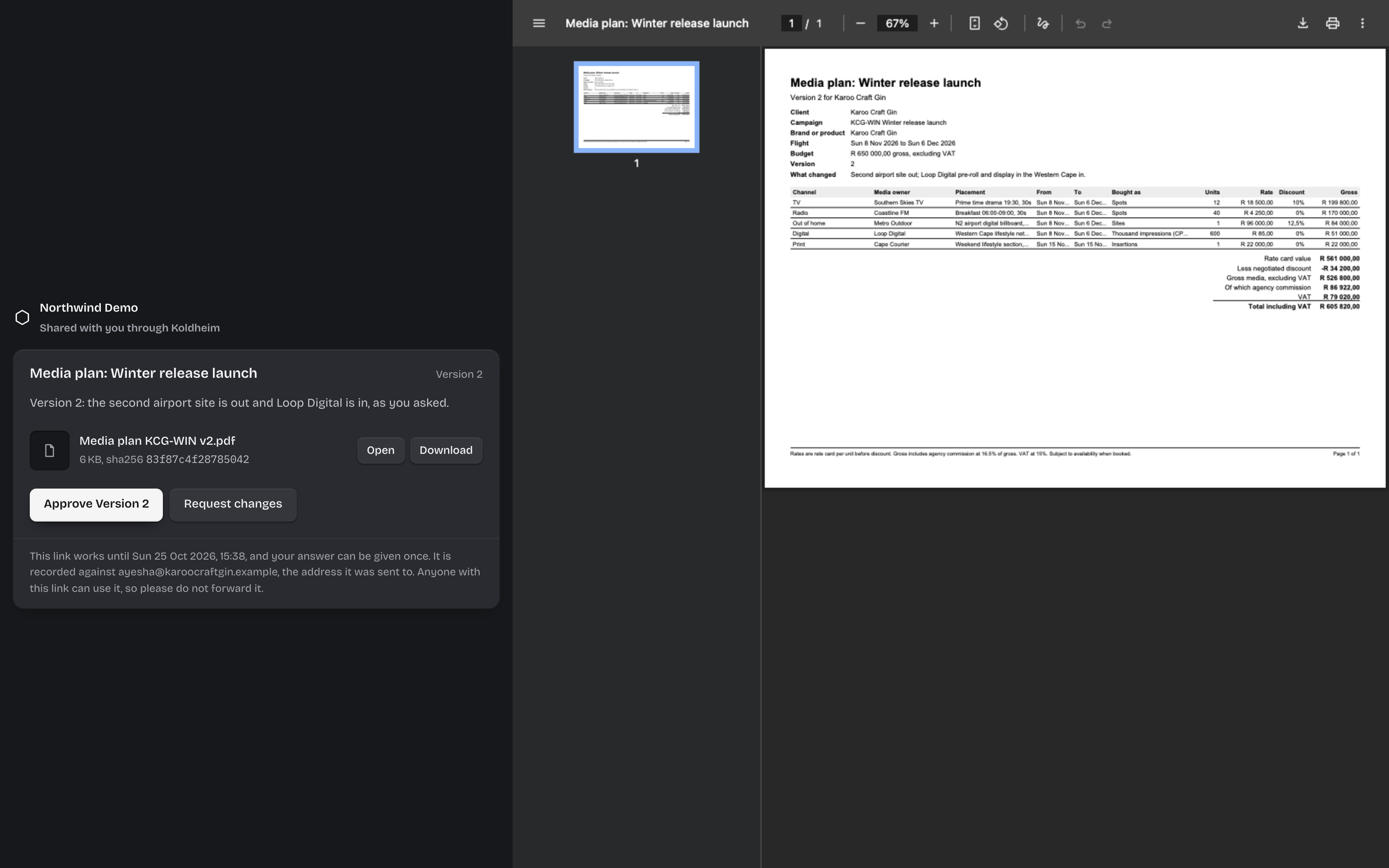This screenshot has height=868, width=1389.
Task: Click the Northwind Demo heading
Action: tap(89, 308)
